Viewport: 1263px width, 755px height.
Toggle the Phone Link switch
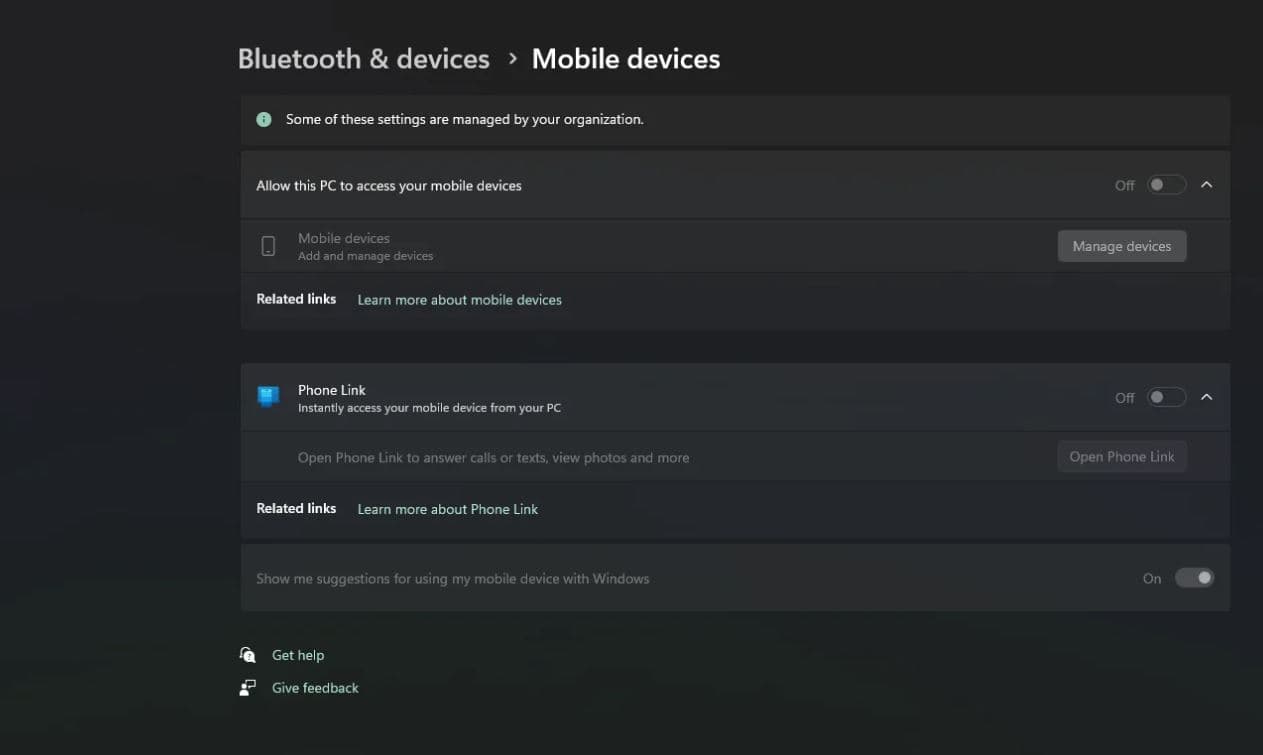coord(1166,397)
